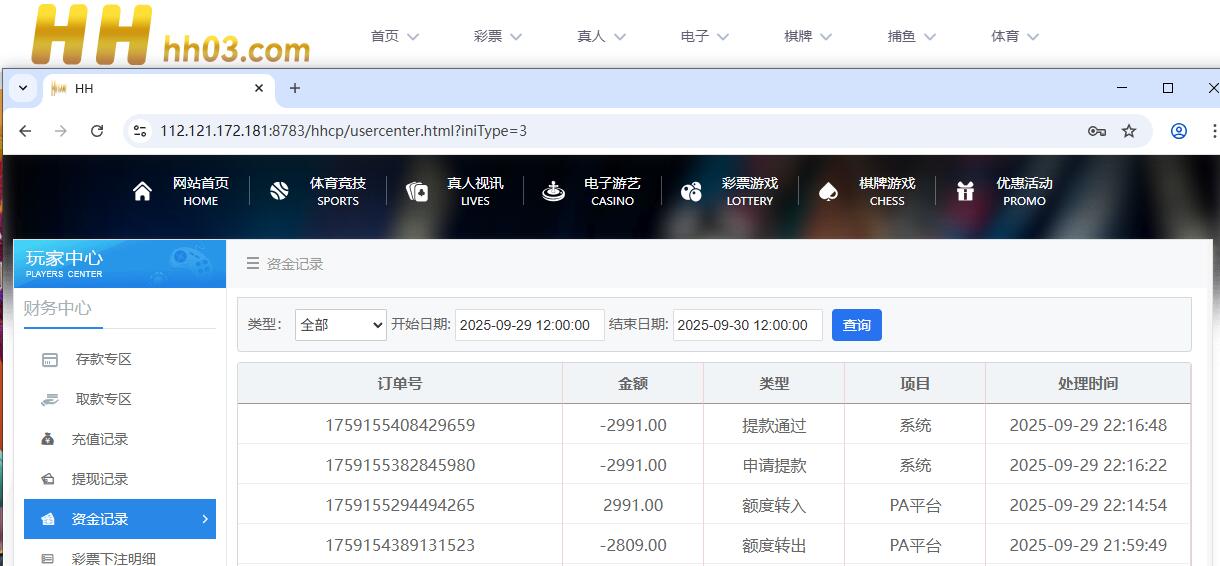Open 电子游艺 Casino icon

pyautogui.click(x=553, y=192)
